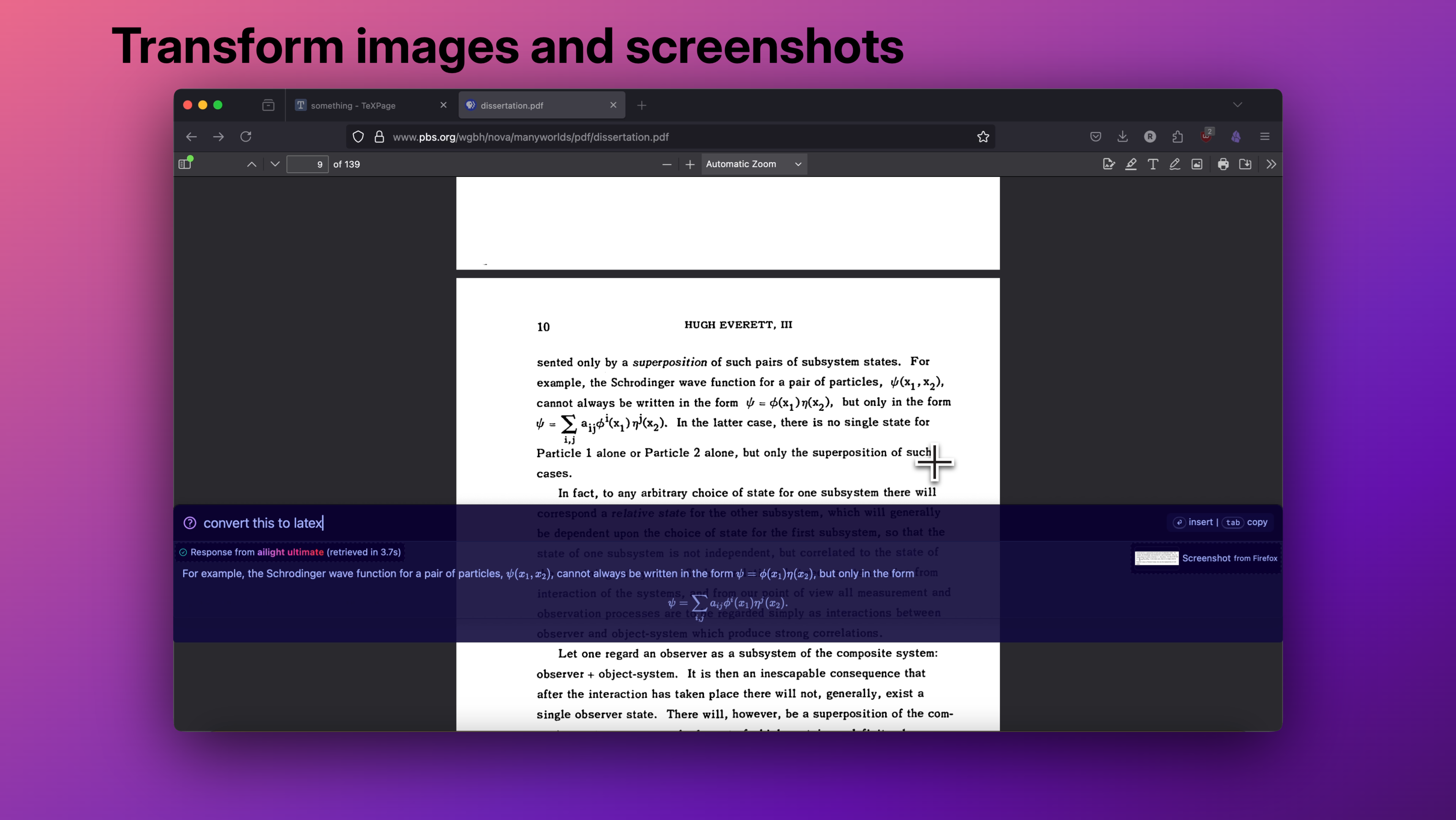Viewport: 1456px width, 820px height.
Task: Toggle the PDF sidebar
Action: click(x=185, y=164)
